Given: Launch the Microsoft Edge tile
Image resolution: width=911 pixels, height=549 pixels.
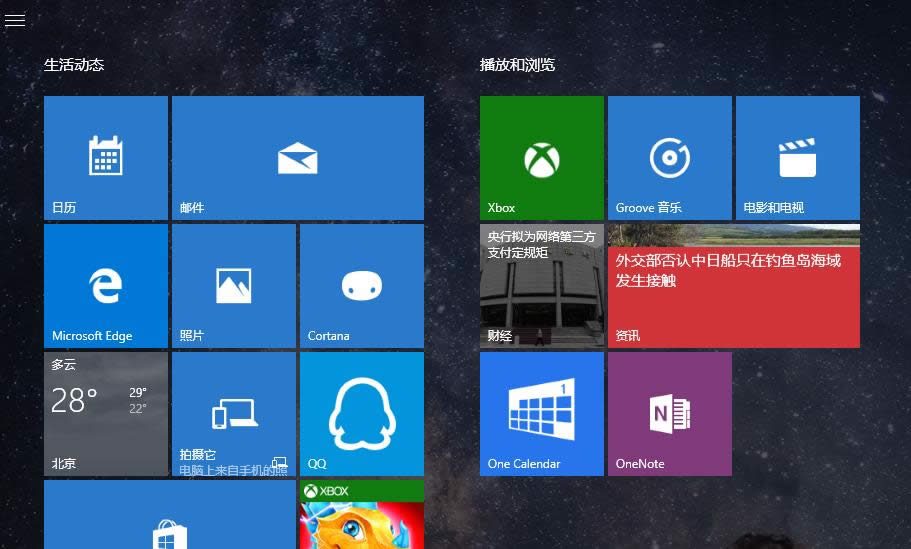Looking at the screenshot, I should (x=106, y=286).
